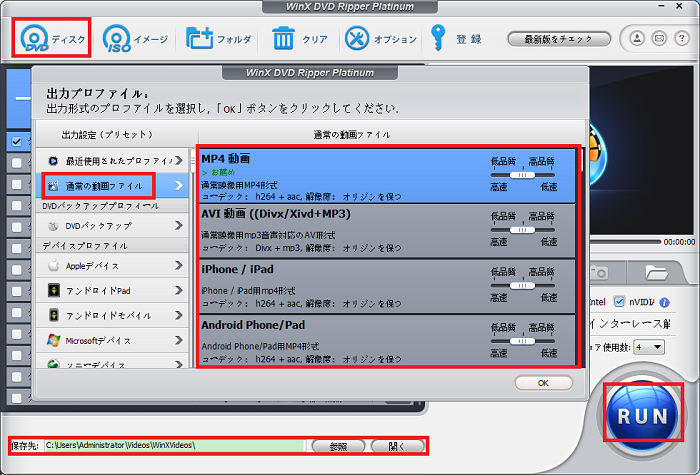700x475 pixels.
Task: Open the output folder tab icon
Action: coord(656,271)
